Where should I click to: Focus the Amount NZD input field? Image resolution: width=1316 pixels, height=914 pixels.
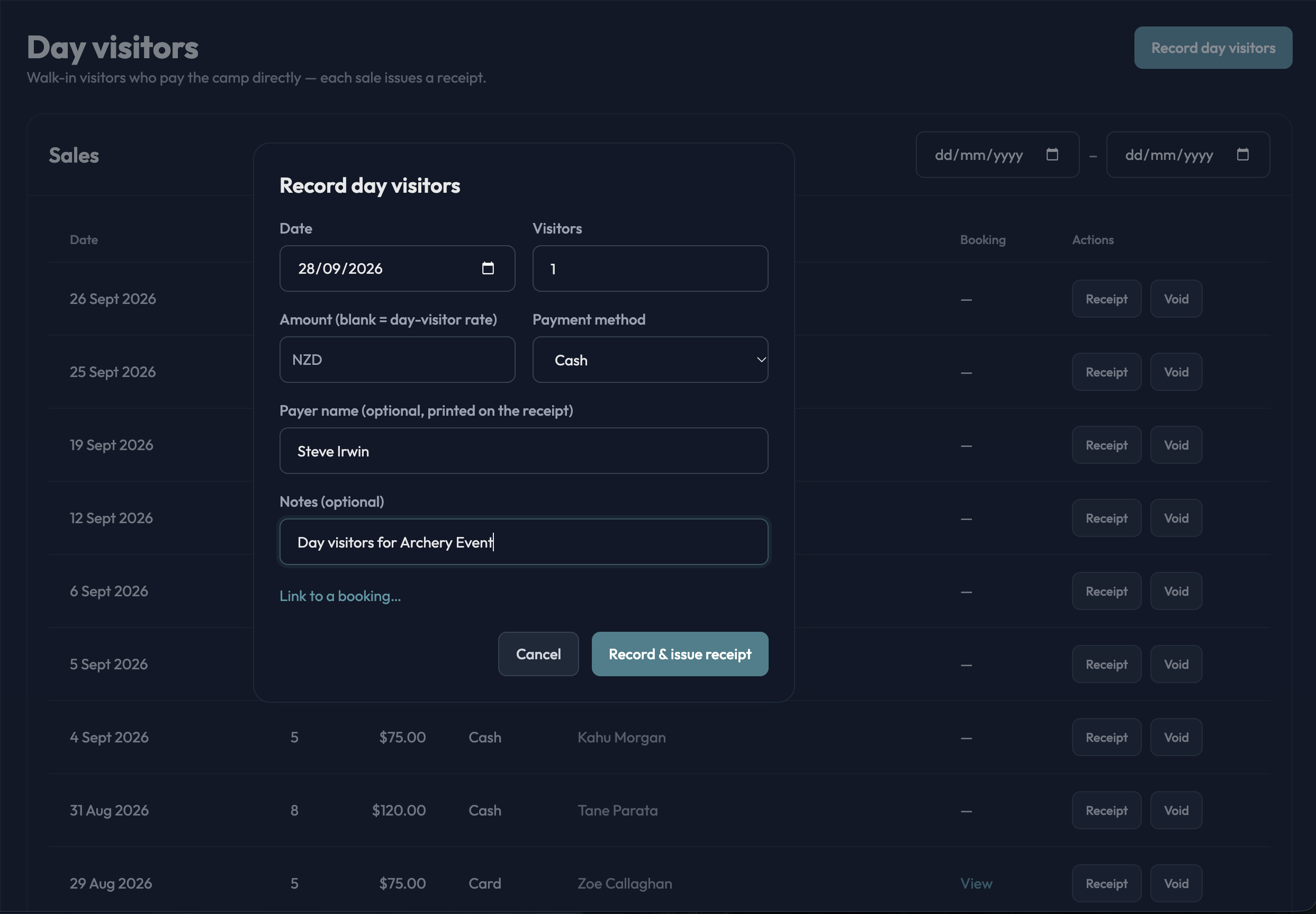click(x=397, y=360)
